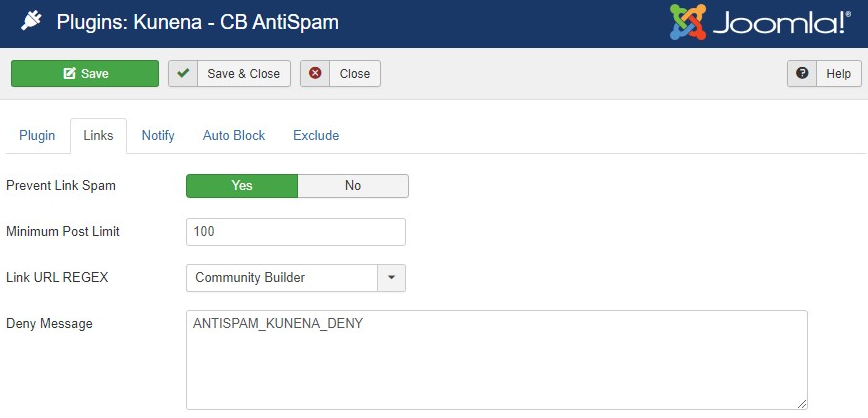
Task: Open the Notify tab
Action: click(158, 135)
